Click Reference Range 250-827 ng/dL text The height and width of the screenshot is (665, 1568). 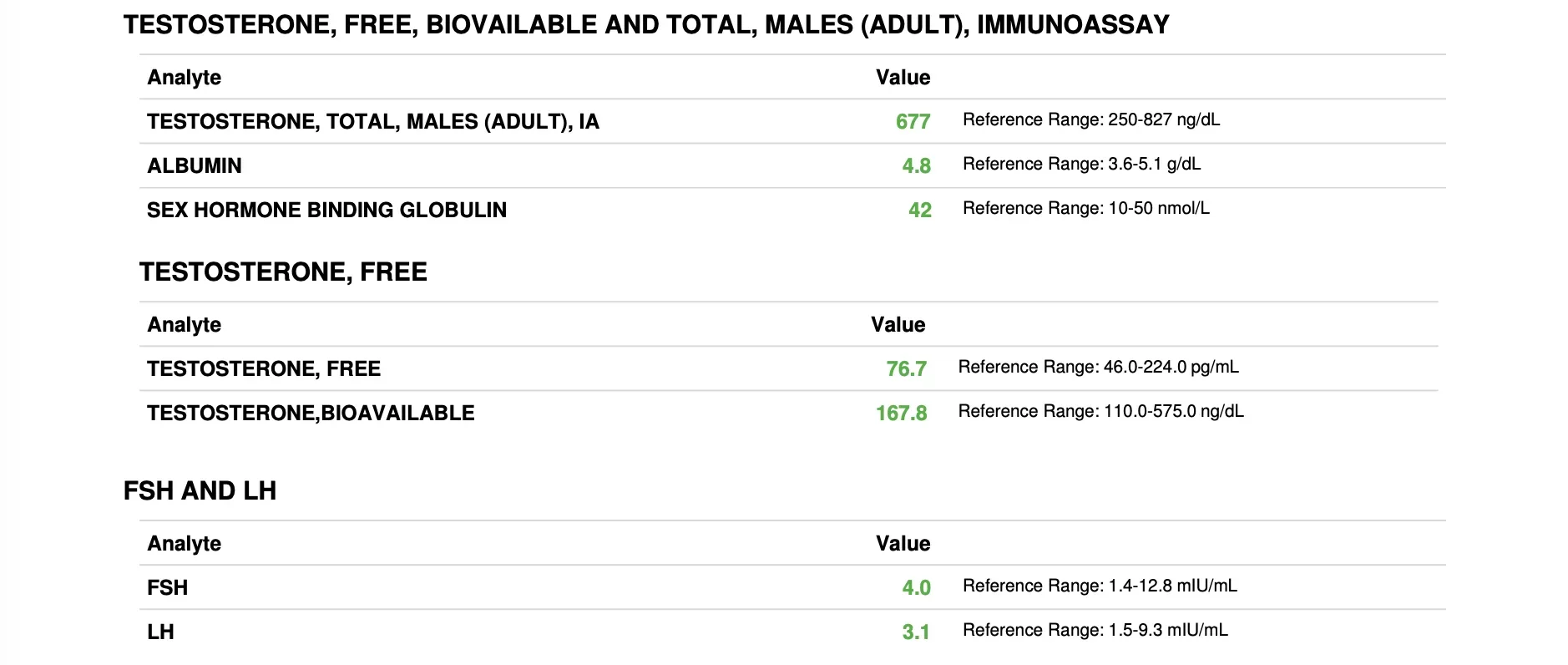[x=1091, y=119]
